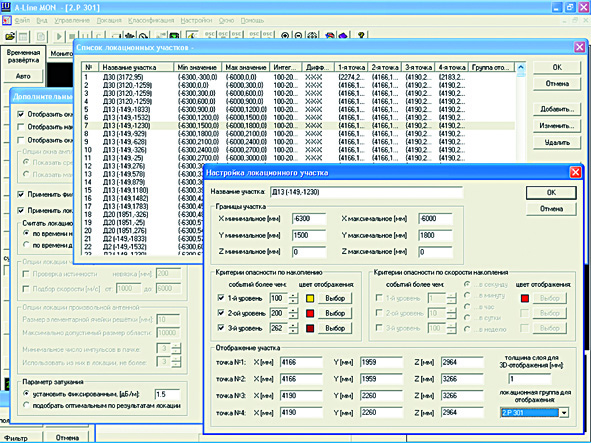
Task: Open the Классификация menu
Action: click(151, 20)
